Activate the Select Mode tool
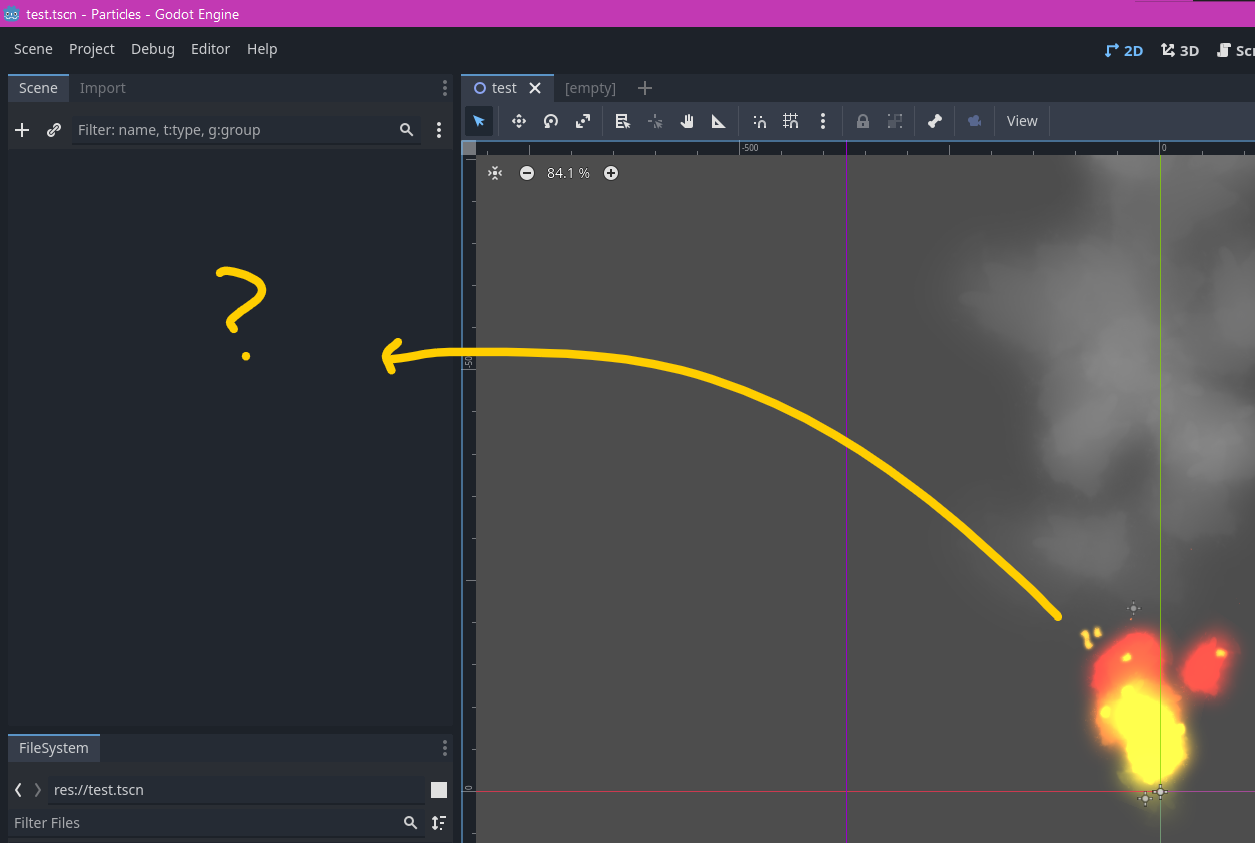1255x843 pixels. (479, 120)
